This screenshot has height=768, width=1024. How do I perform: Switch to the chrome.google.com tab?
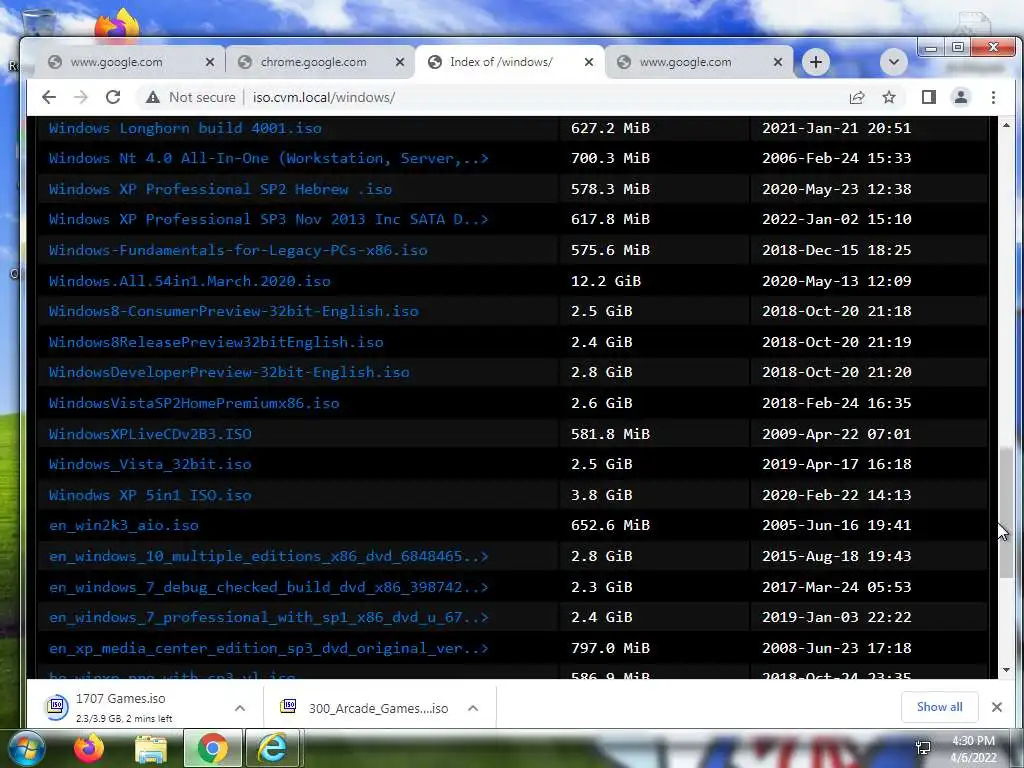(320, 62)
